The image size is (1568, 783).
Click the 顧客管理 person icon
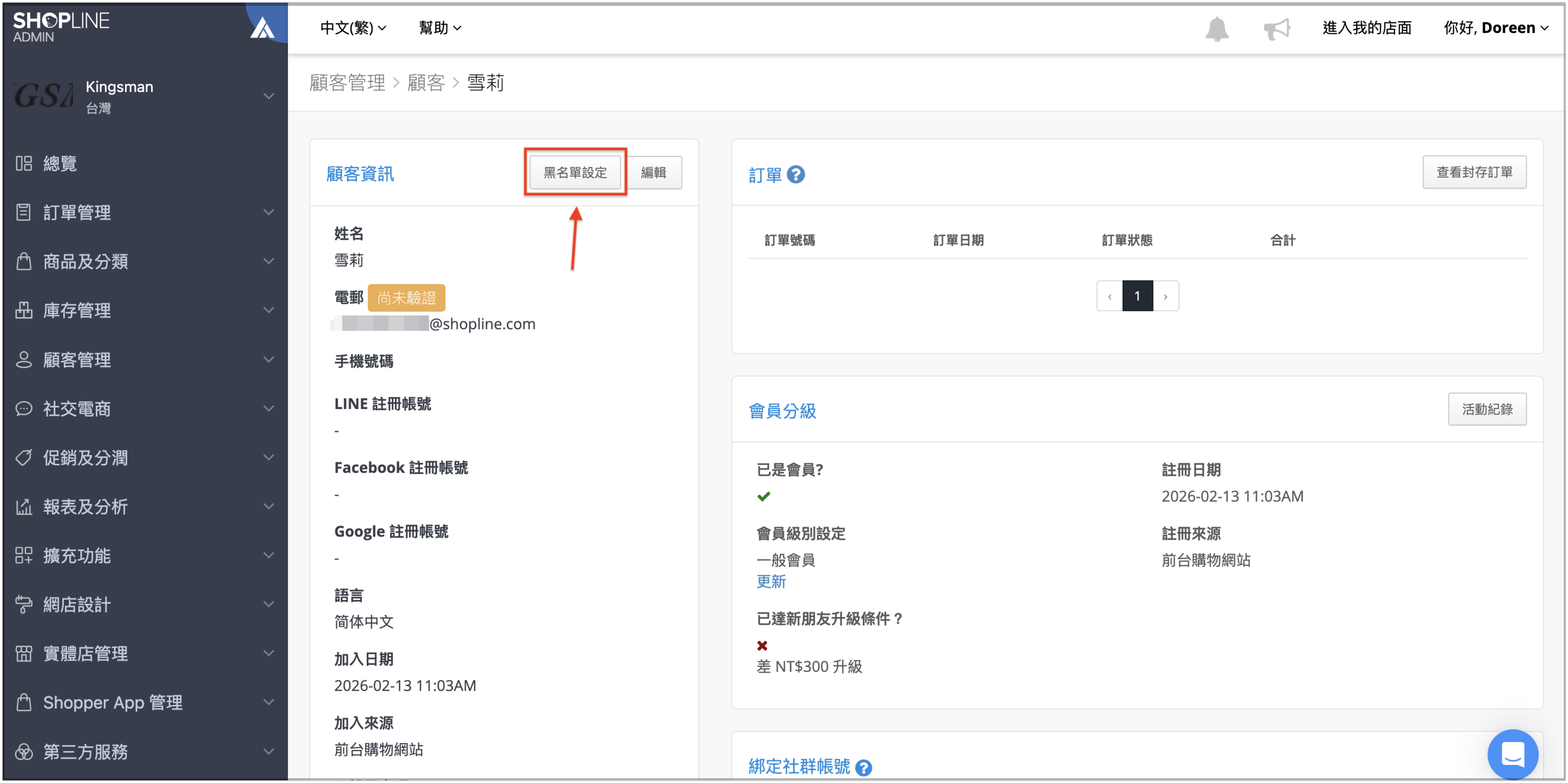pos(24,359)
